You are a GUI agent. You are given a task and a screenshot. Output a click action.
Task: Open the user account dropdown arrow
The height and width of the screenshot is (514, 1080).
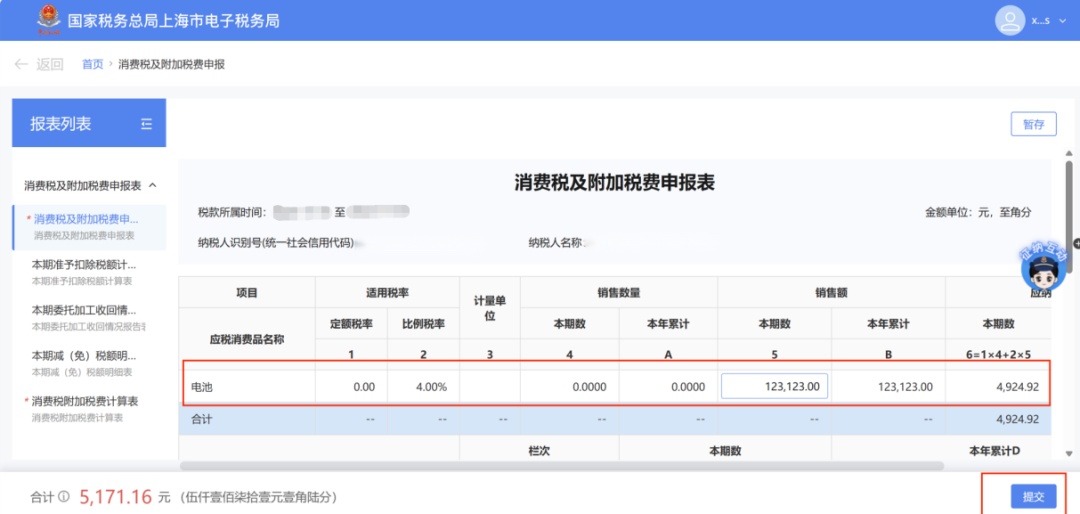1061,21
